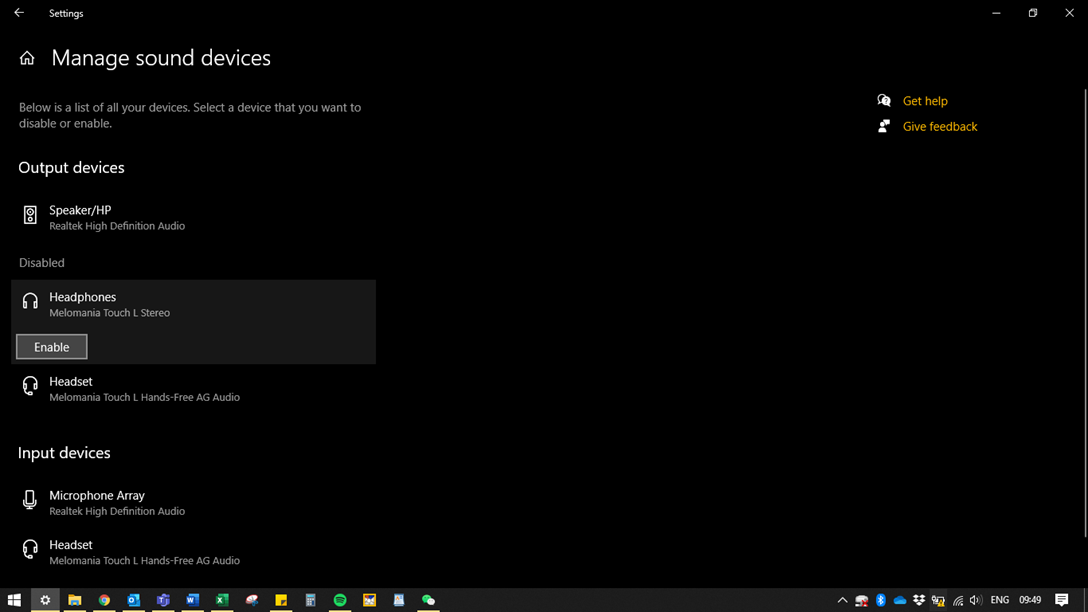Open Dropbox from the system tray
Image resolution: width=1088 pixels, height=612 pixels.
coord(919,601)
